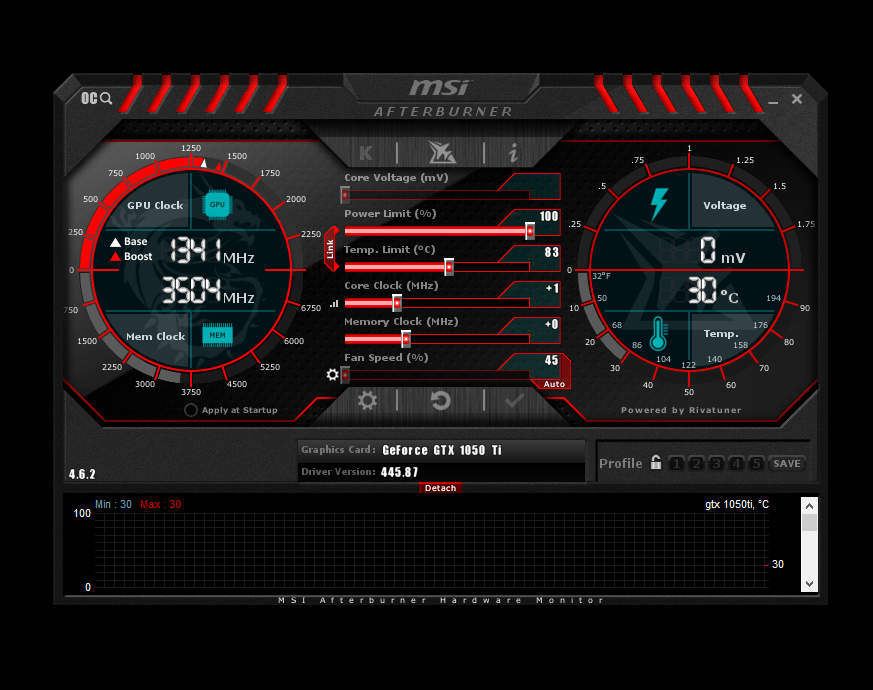873x690 pixels.
Task: Click the Core Clock +1 value field
Action: [x=552, y=288]
